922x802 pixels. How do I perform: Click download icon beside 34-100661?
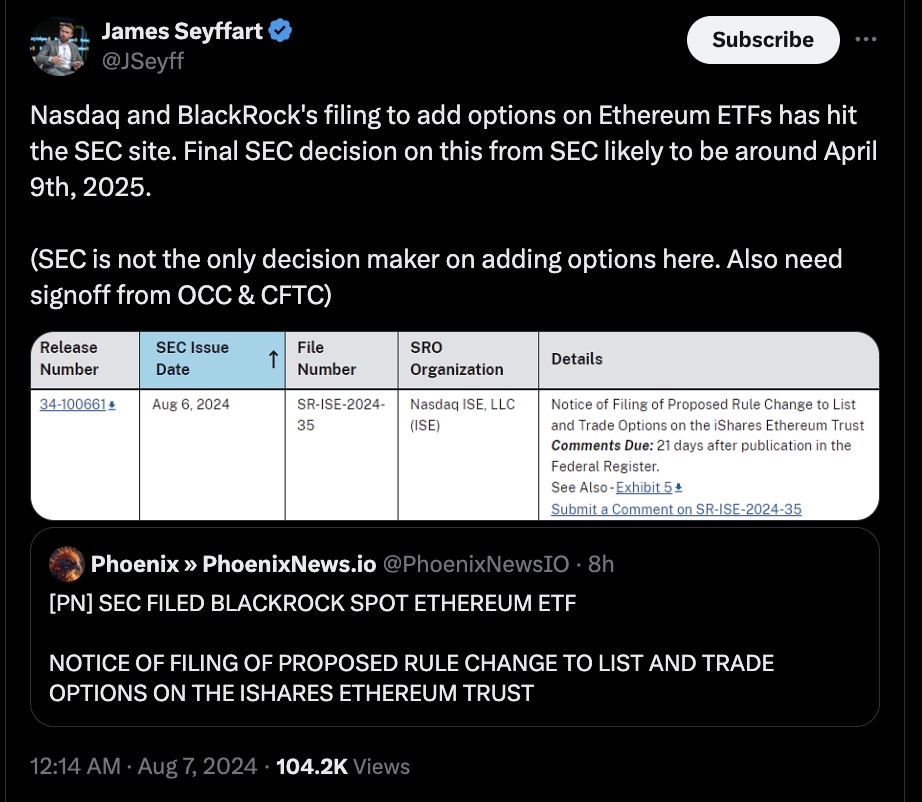pos(112,405)
